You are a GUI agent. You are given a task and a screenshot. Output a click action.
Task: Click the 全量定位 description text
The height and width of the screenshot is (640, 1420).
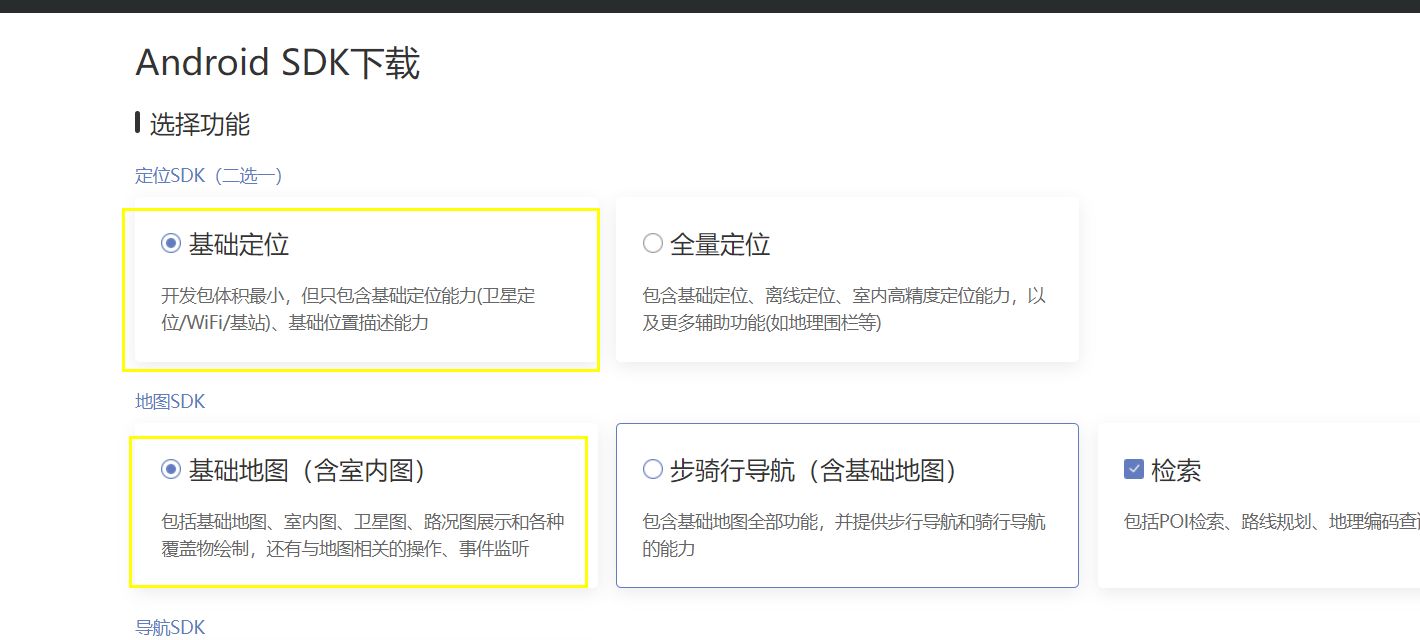click(845, 308)
